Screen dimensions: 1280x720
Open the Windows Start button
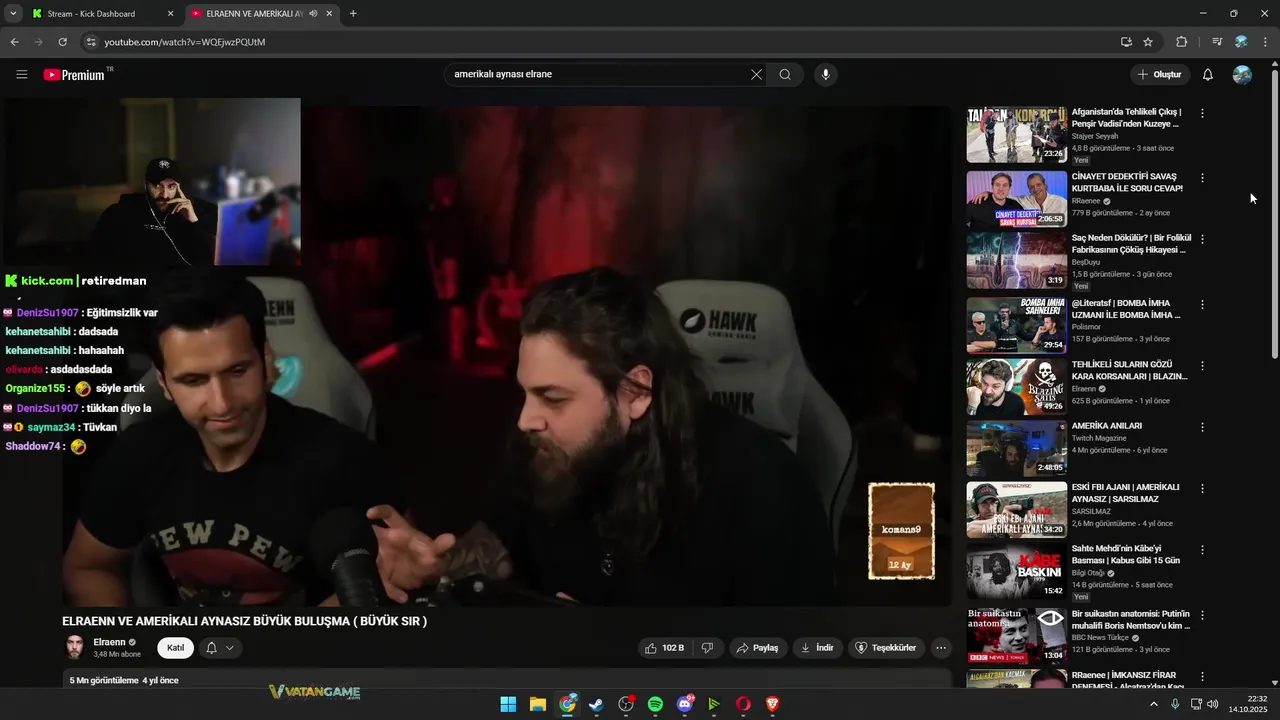point(508,704)
